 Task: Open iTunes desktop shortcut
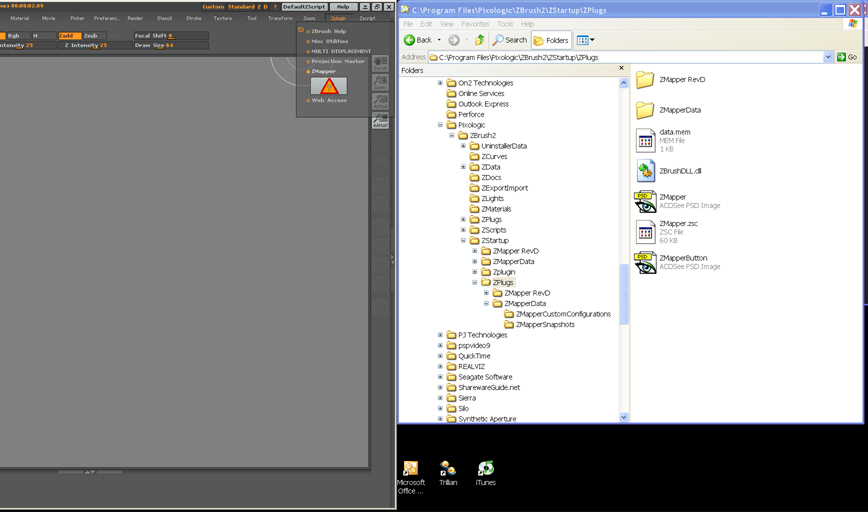click(x=485, y=474)
